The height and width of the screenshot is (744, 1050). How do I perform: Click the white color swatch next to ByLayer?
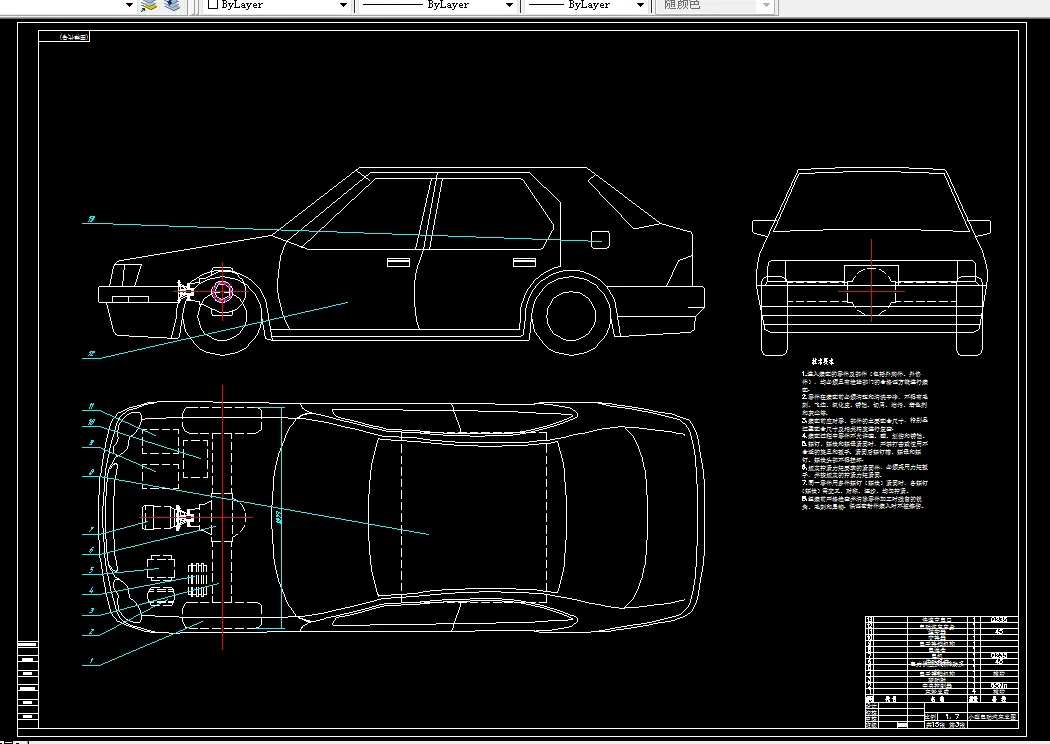pos(212,5)
